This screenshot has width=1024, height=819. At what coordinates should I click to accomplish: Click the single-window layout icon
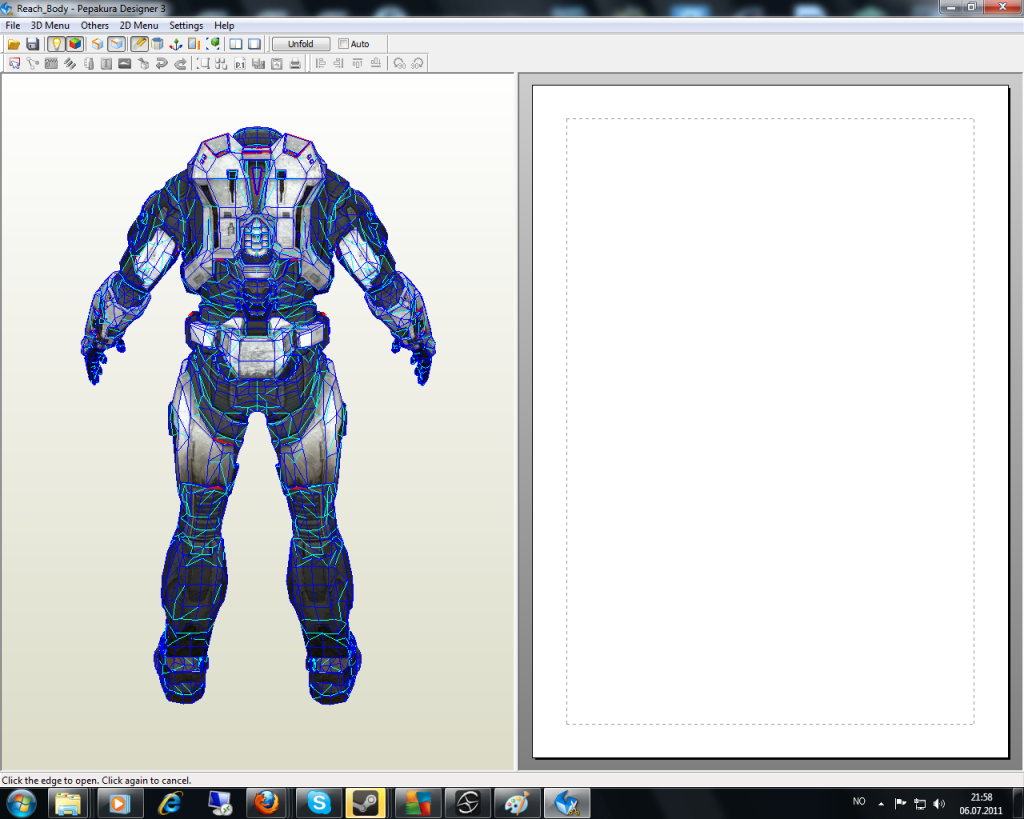(255, 44)
